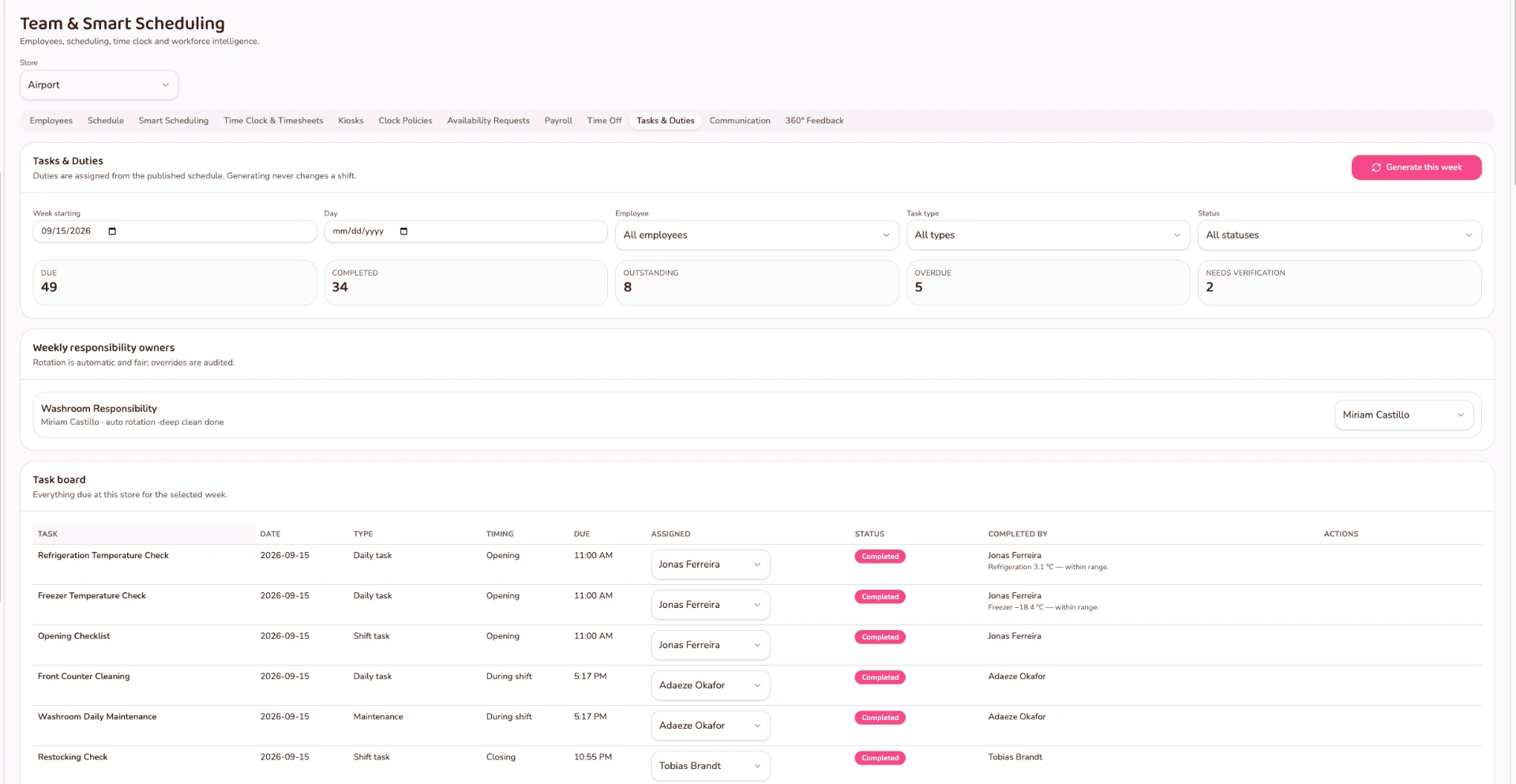This screenshot has width=1516, height=784.
Task: Open the Communication tab
Action: coord(740,121)
